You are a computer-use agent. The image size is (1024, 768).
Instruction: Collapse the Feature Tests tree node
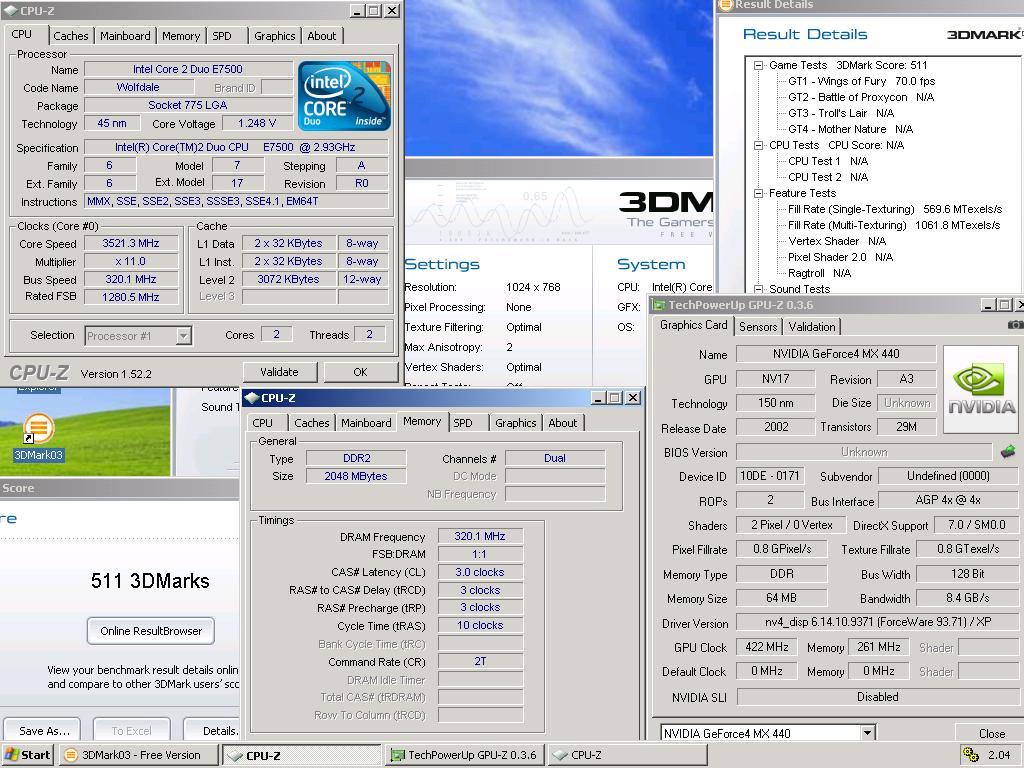coord(758,193)
